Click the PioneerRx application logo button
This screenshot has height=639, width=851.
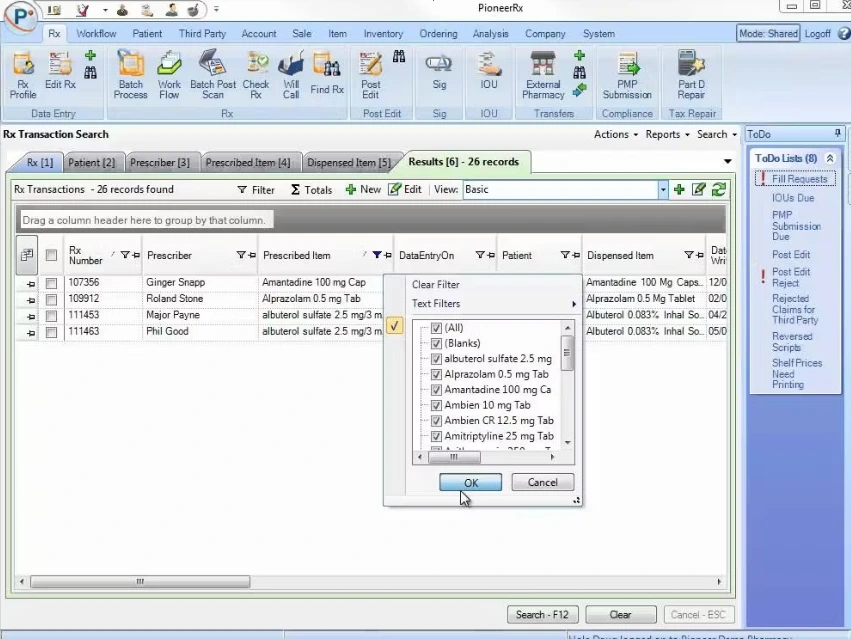click(21, 16)
